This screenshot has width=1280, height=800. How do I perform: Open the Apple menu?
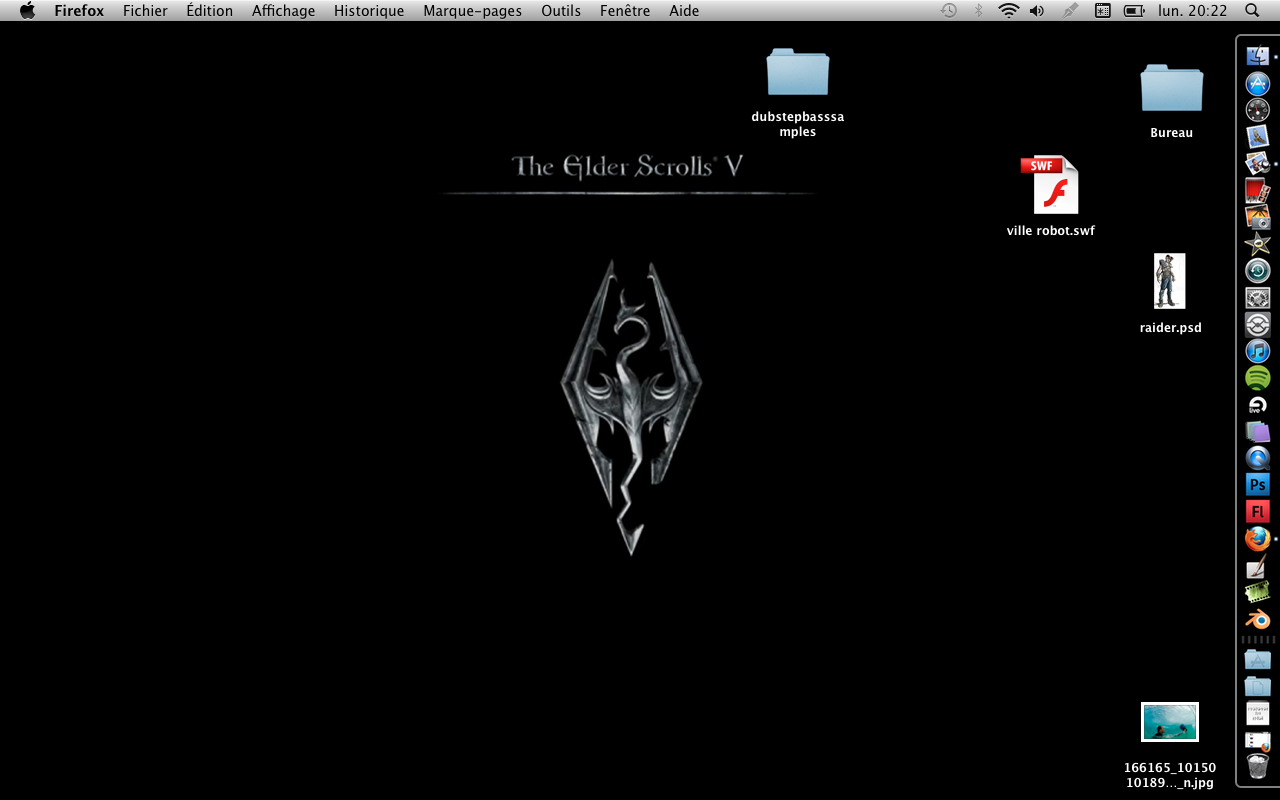tap(27, 10)
